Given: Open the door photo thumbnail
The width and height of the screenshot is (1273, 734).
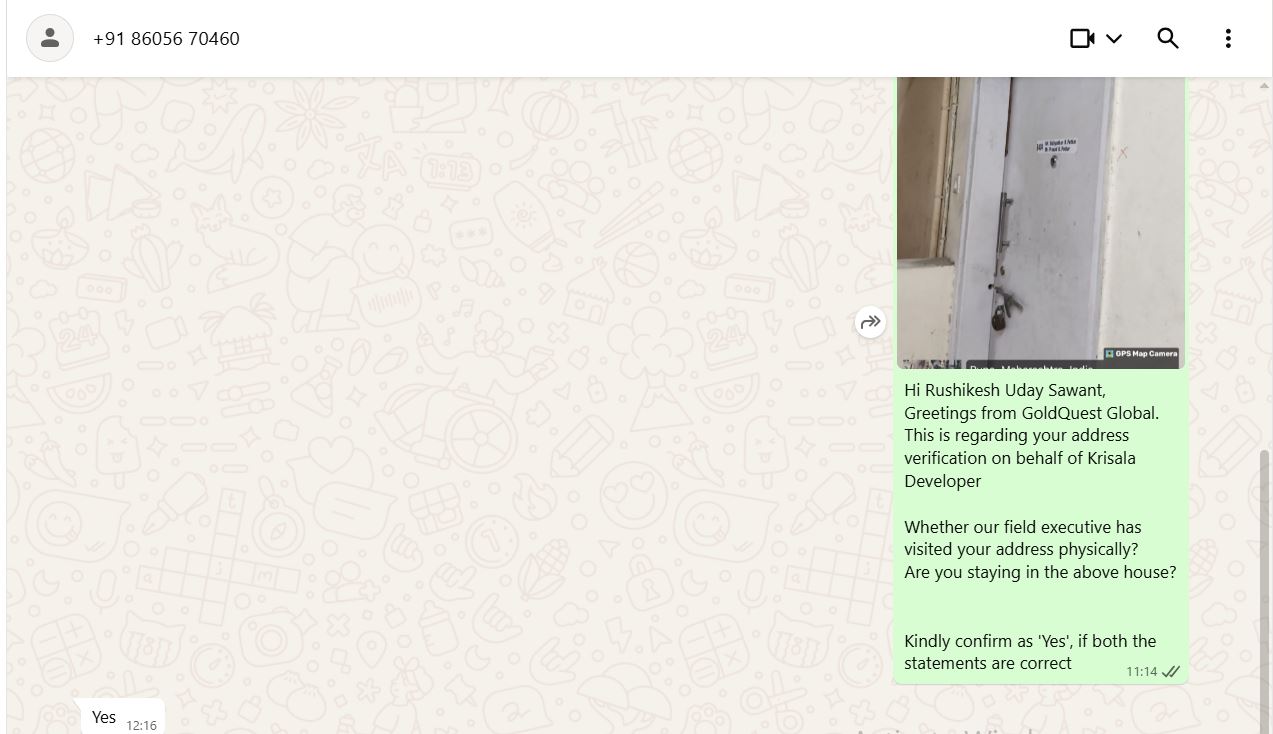Looking at the screenshot, I should tap(1040, 222).
